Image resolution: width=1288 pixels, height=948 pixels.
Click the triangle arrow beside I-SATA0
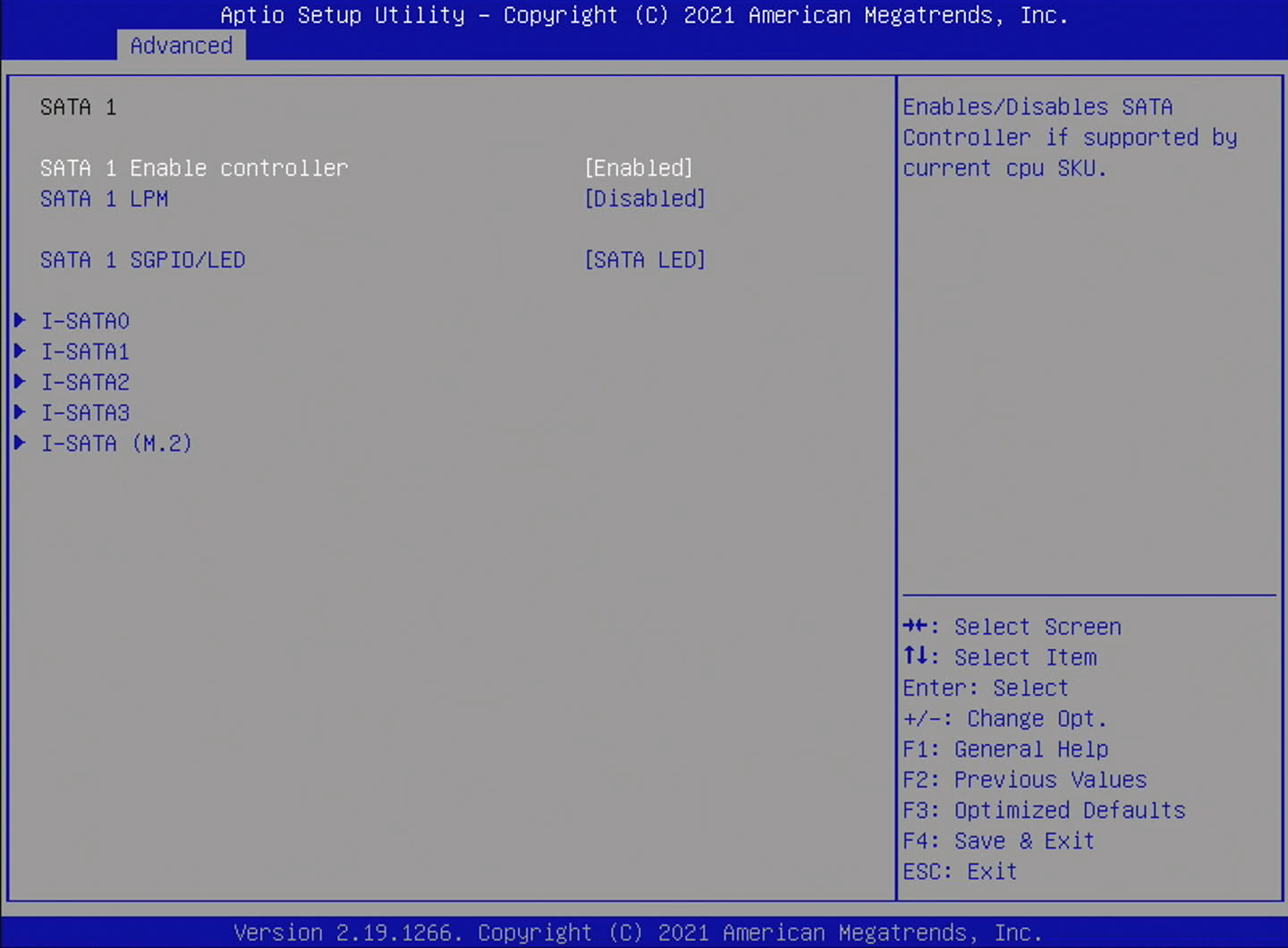(20, 320)
